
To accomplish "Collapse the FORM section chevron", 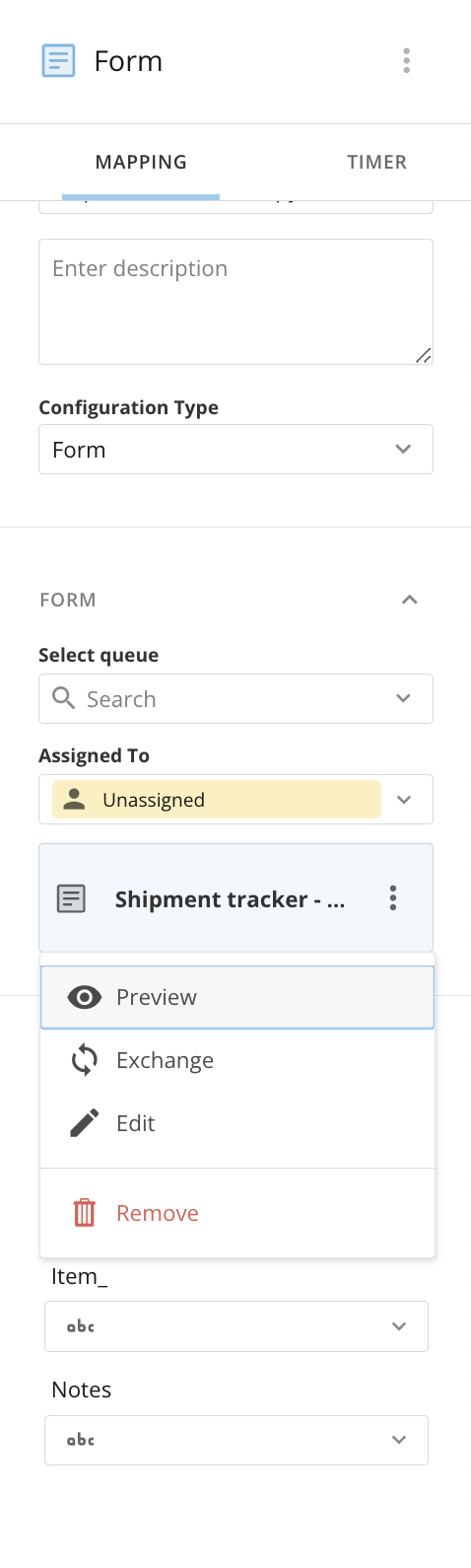I will pos(410,600).
